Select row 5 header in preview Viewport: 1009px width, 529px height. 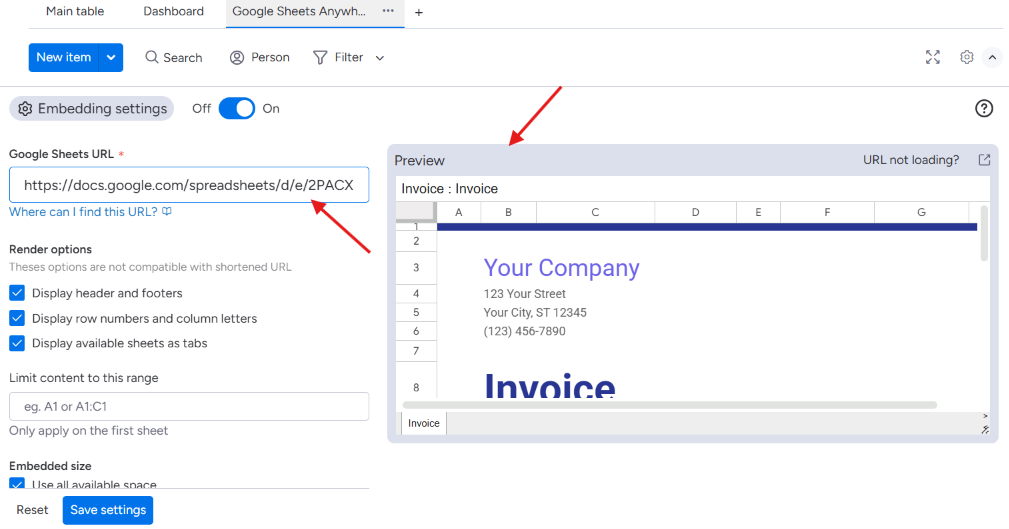416,312
